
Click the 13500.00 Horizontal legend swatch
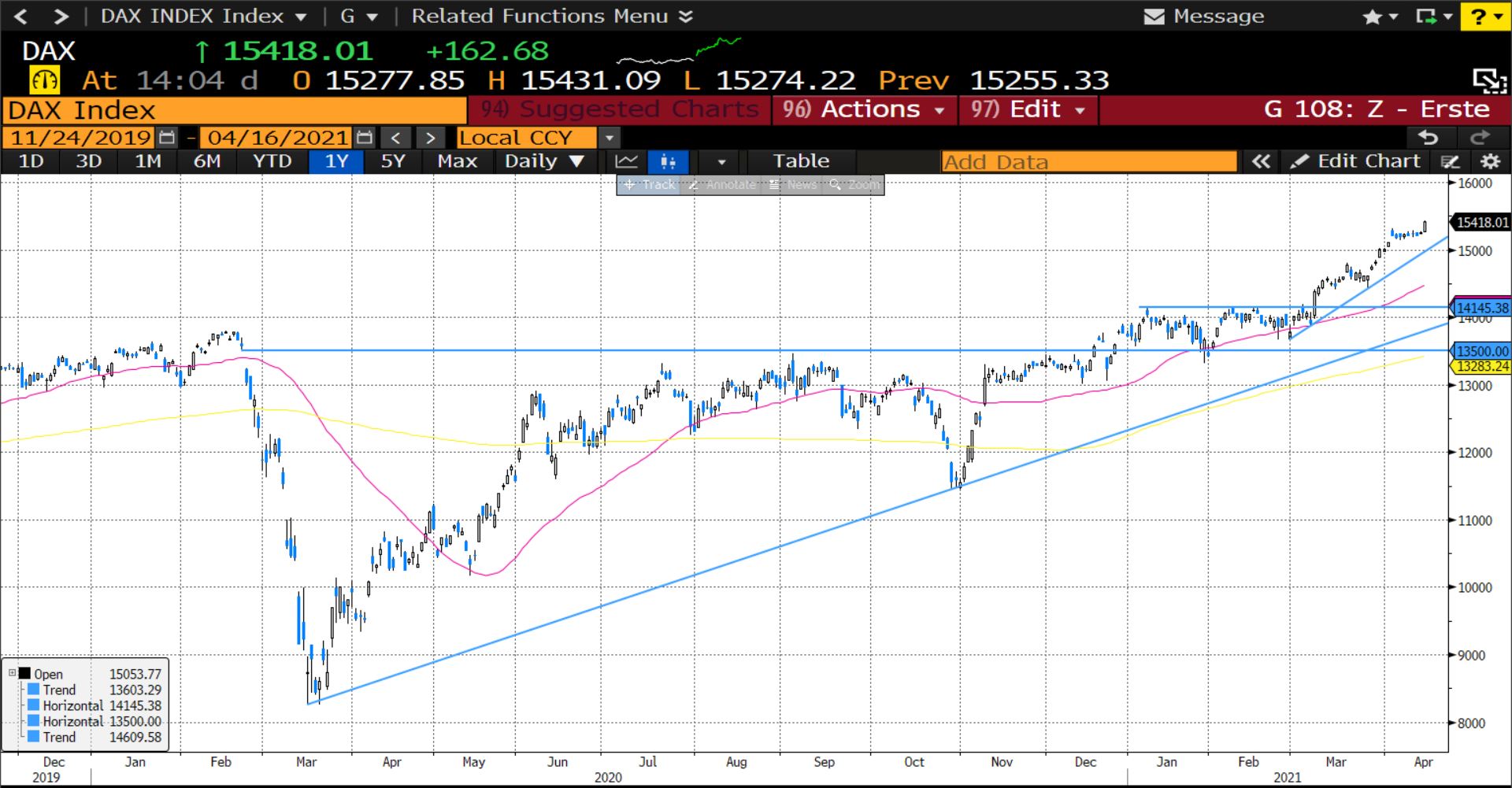click(x=33, y=721)
